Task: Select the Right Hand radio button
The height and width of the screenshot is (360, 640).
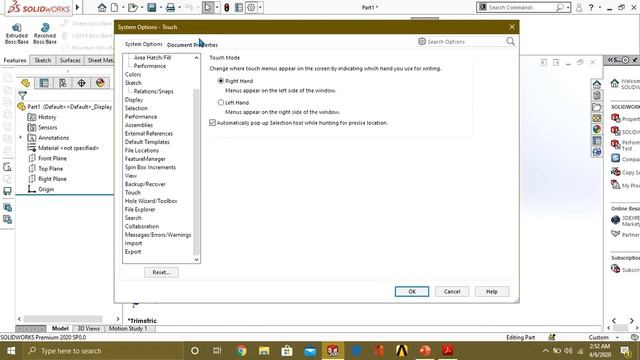Action: [x=221, y=81]
